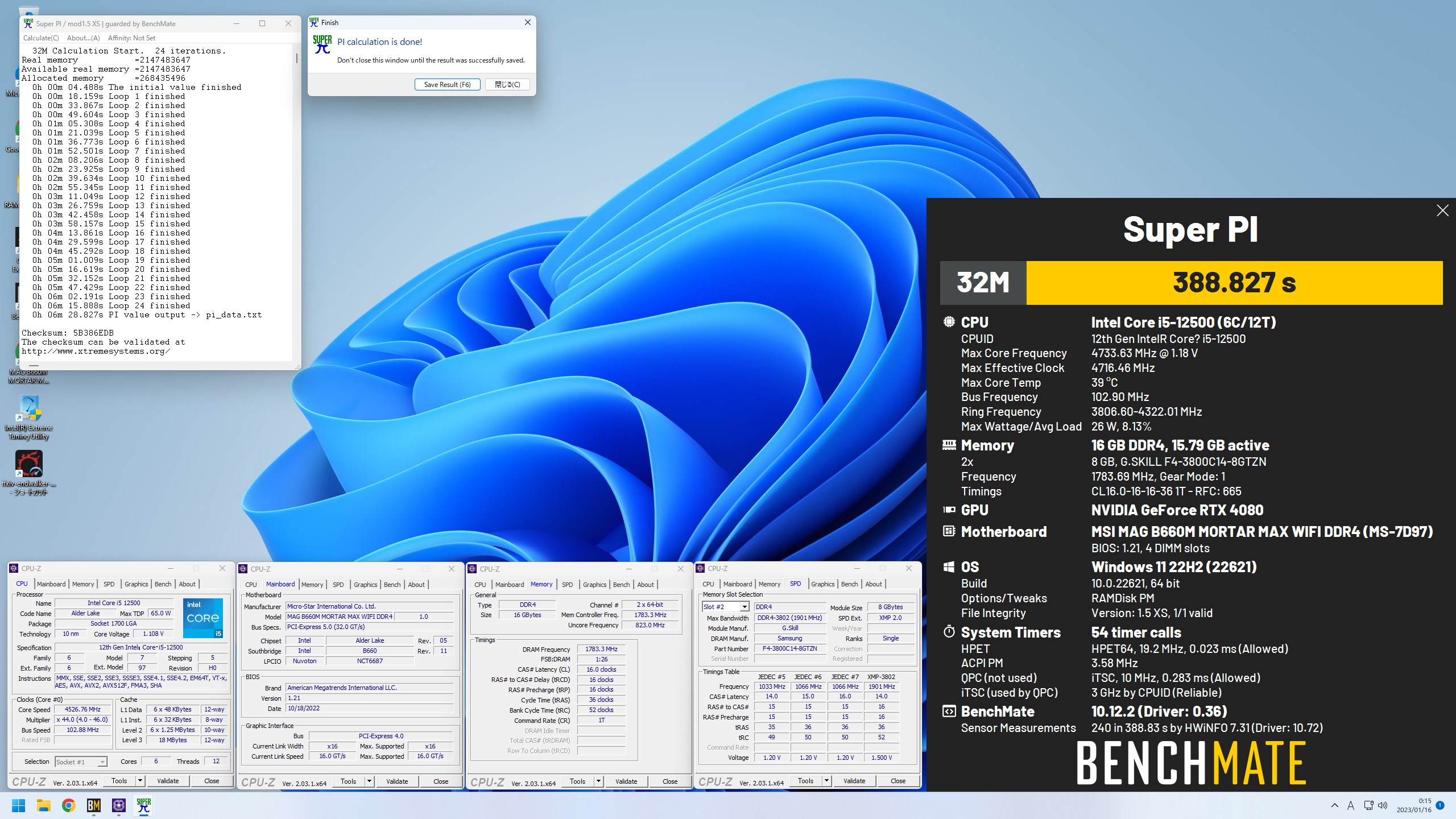
Task: Click the Part Number F4-3800C14-8GTZN field
Action: coord(789,648)
